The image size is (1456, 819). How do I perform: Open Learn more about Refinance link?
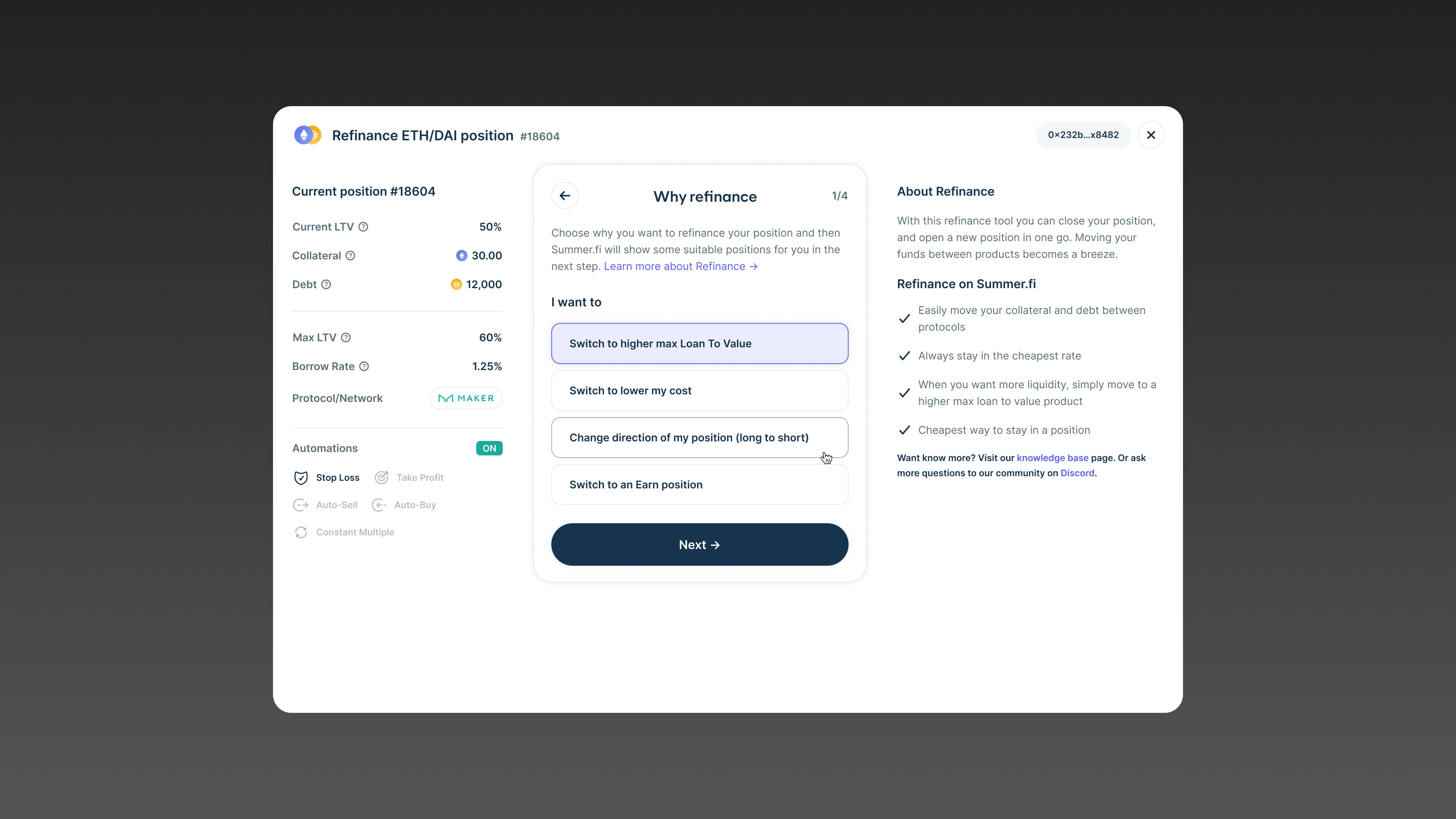click(680, 266)
